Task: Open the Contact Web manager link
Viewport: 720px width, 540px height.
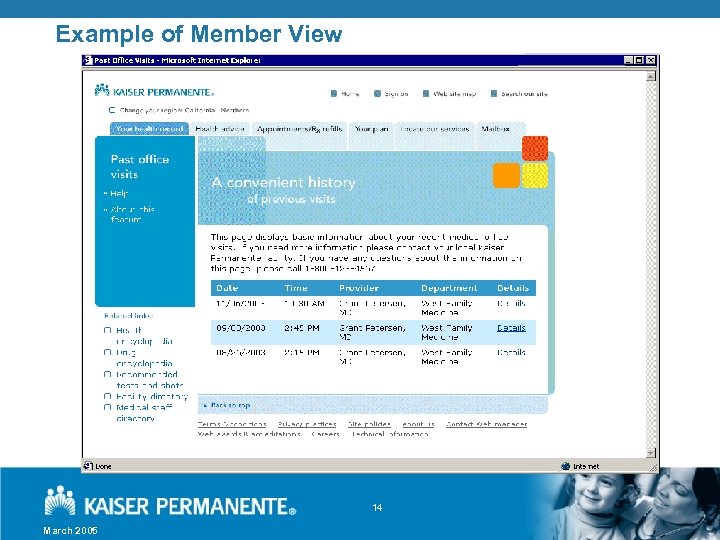Action: point(486,424)
